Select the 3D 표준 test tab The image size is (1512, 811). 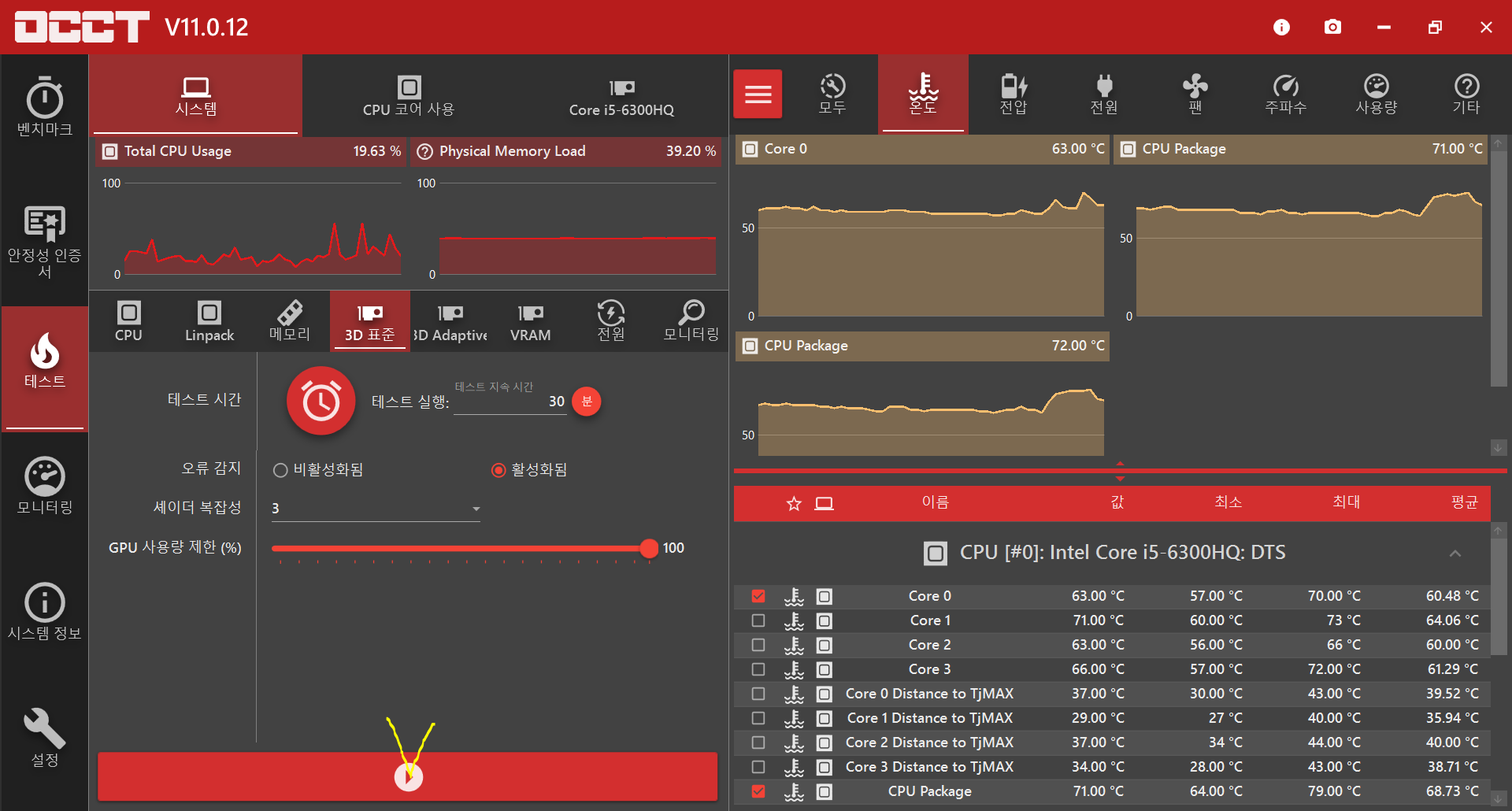[370, 321]
